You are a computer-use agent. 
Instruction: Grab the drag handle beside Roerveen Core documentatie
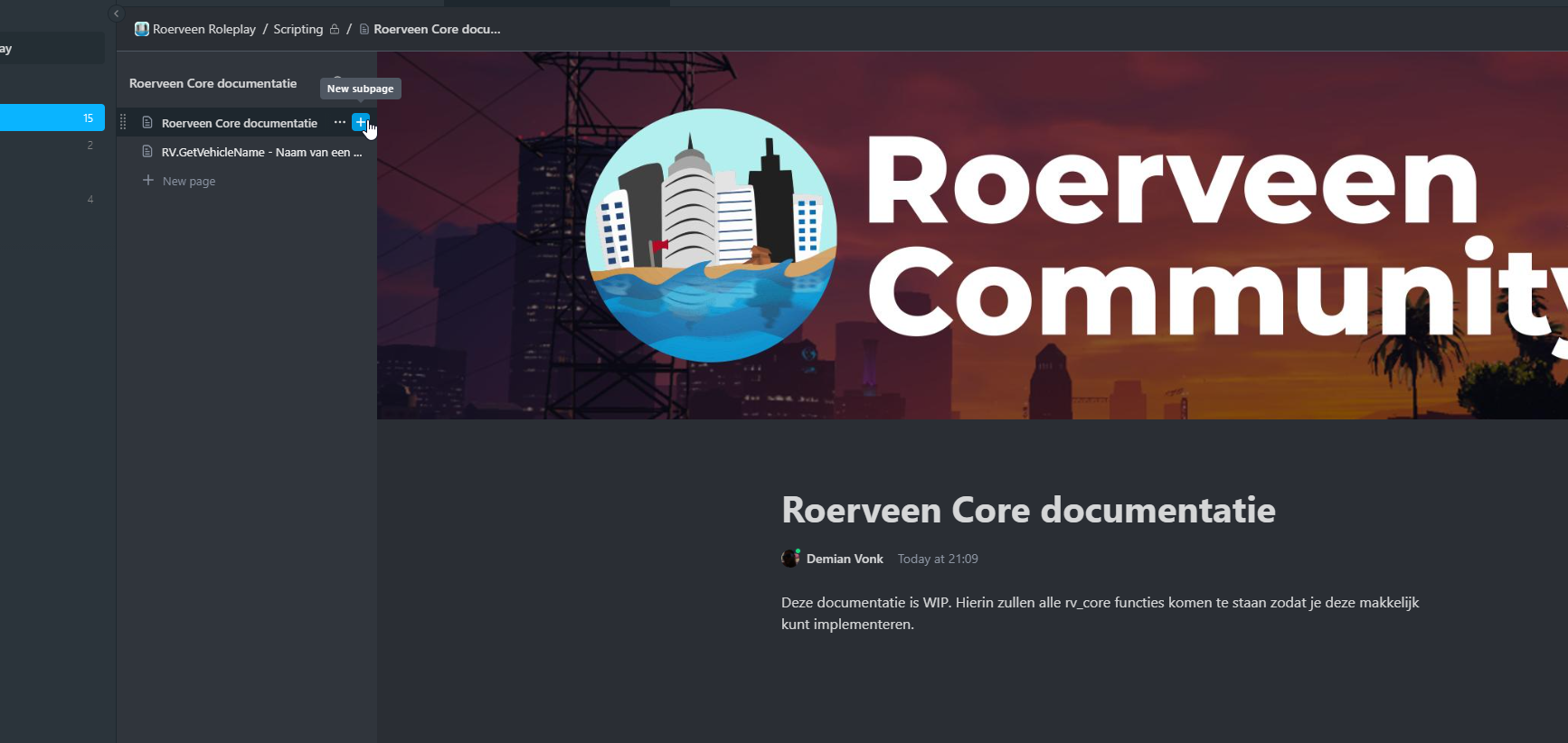coord(123,123)
